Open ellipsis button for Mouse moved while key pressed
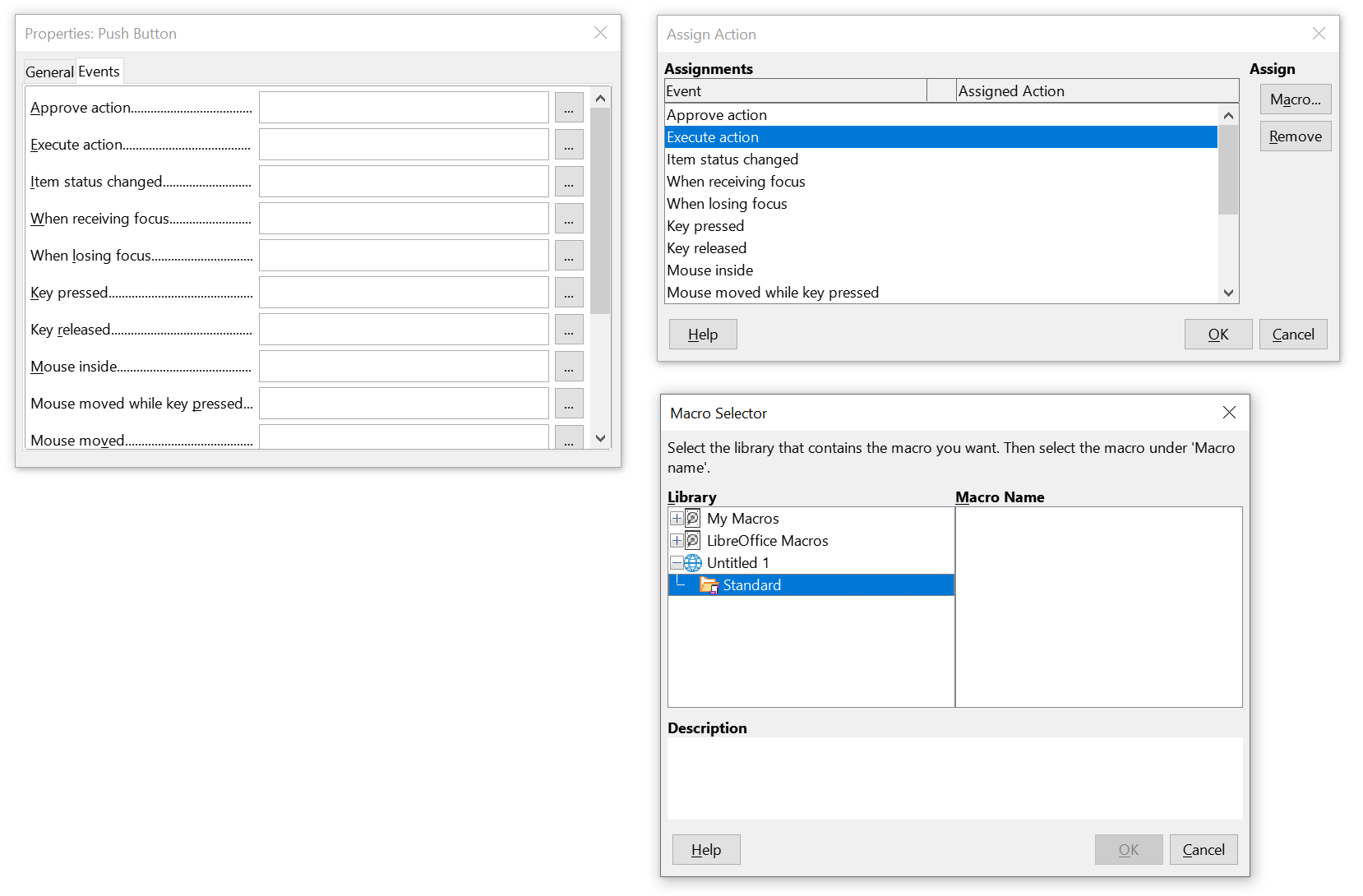1363x896 pixels. point(569,404)
